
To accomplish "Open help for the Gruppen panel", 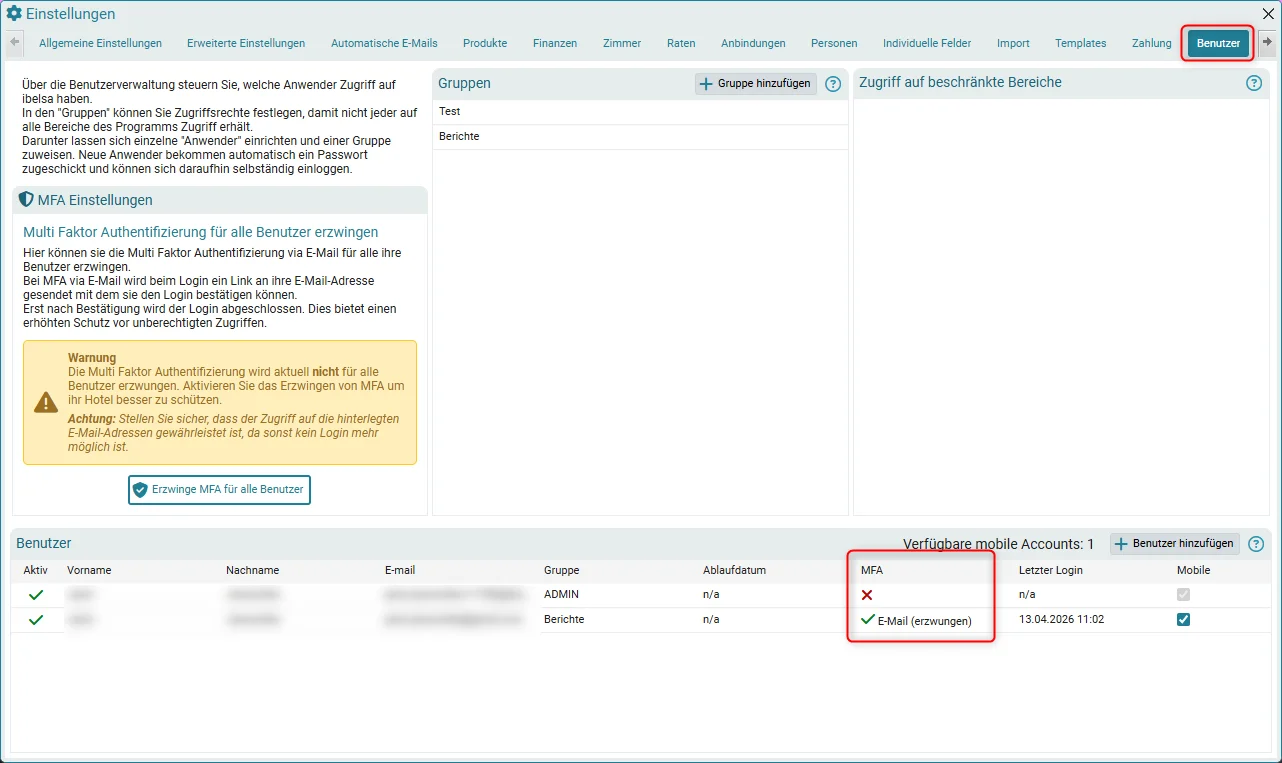I will point(833,84).
